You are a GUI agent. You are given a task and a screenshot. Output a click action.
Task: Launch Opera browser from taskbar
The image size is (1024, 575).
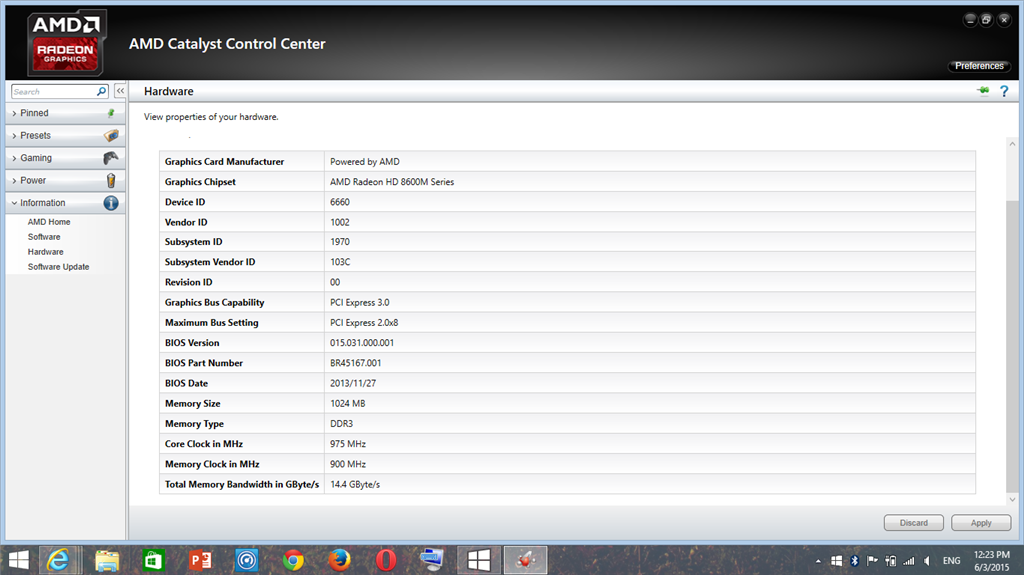[x=386, y=561]
